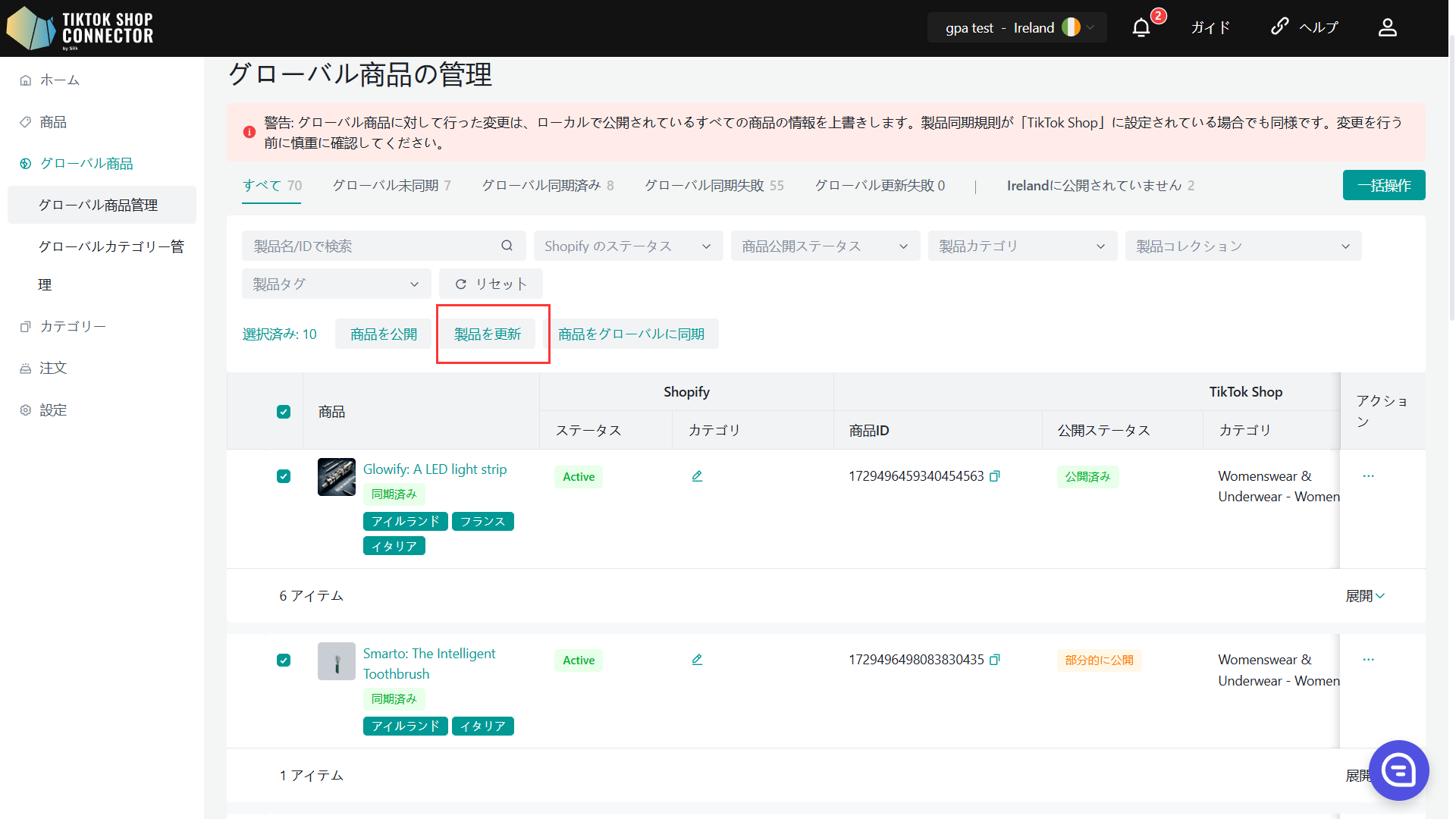Viewport: 1456px width, 819px height.
Task: Click the 製品を更新 button
Action: 488,334
